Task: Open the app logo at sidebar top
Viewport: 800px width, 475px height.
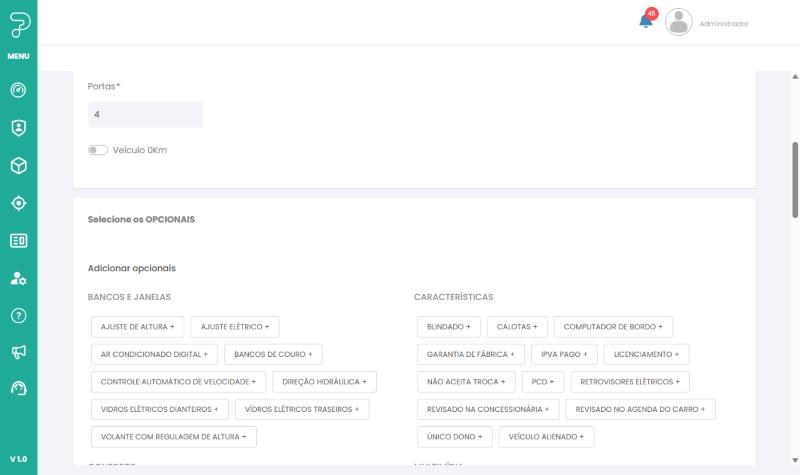Action: (x=19, y=24)
